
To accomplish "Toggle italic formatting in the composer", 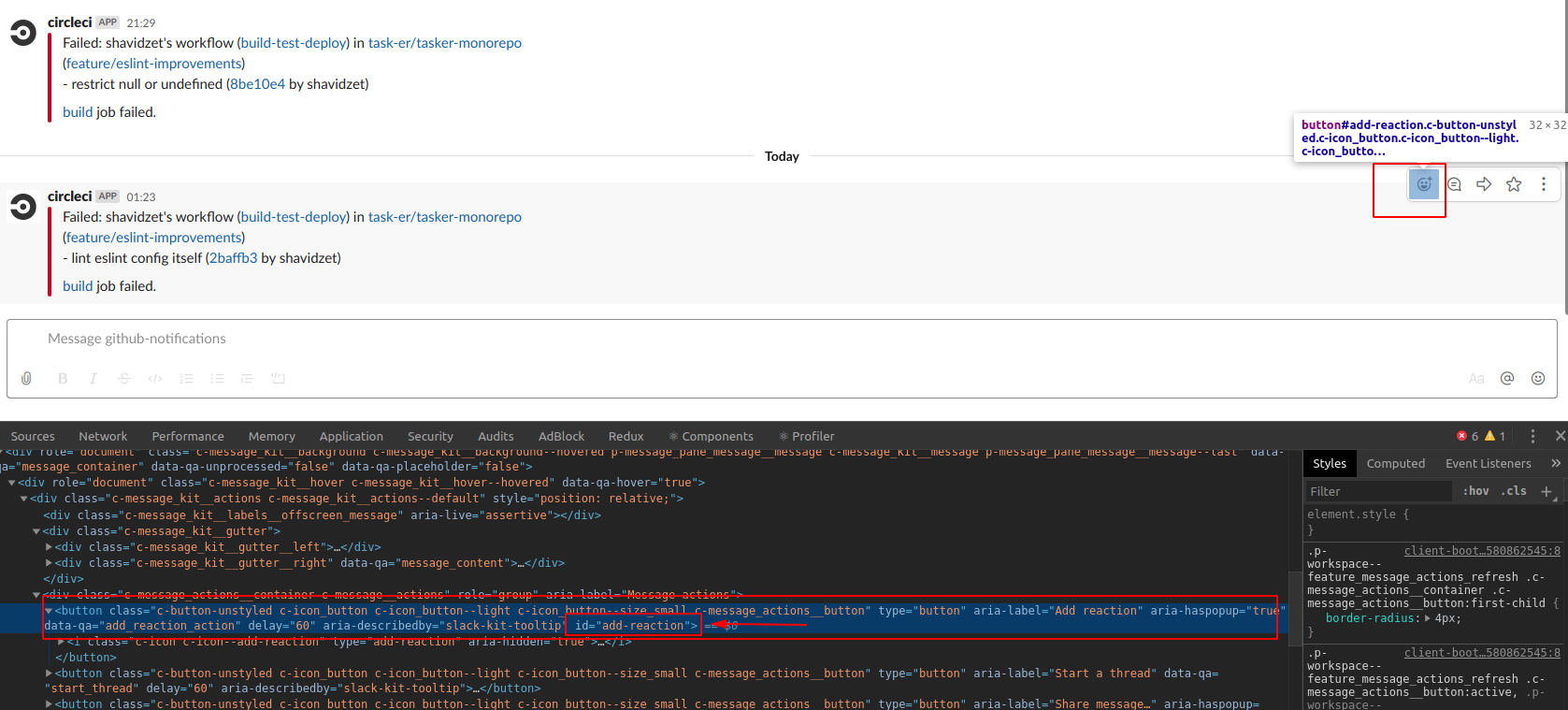I will click(93, 378).
